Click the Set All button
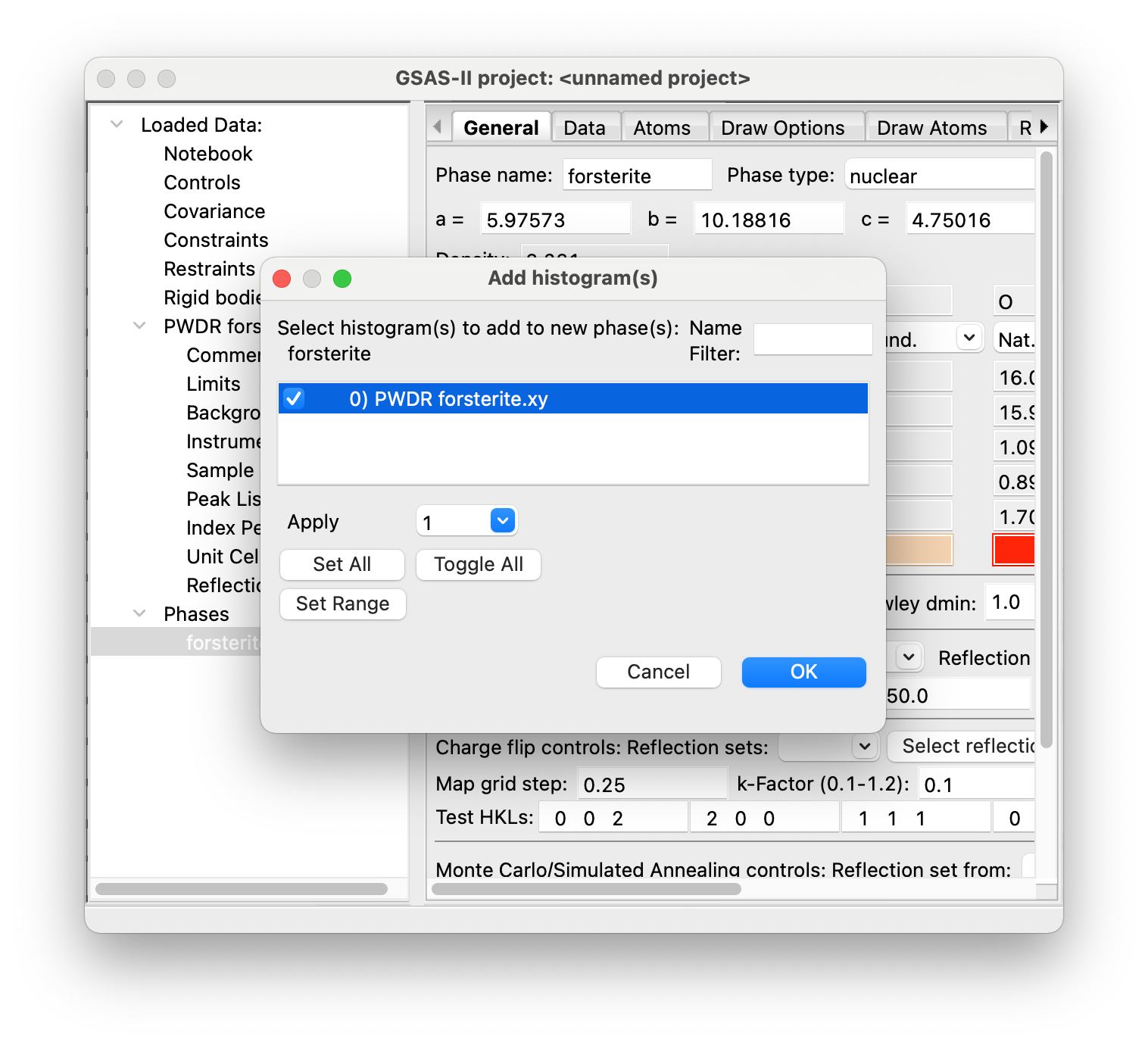 [342, 564]
